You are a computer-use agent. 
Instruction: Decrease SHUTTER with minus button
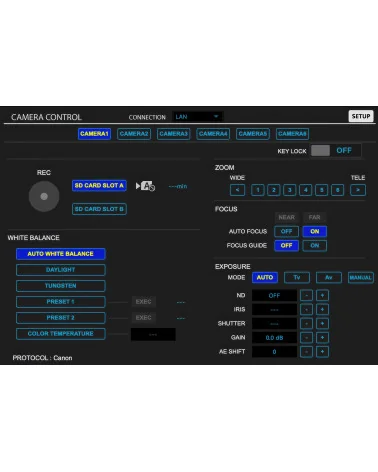[x=306, y=323]
